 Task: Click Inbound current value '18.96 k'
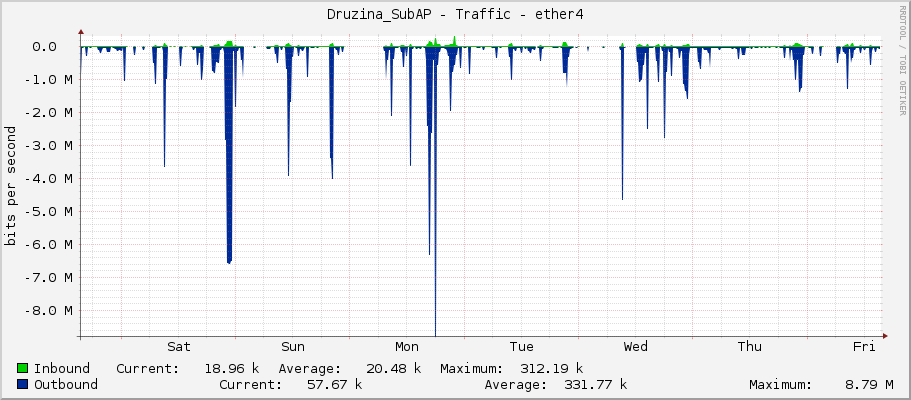[x=232, y=369]
